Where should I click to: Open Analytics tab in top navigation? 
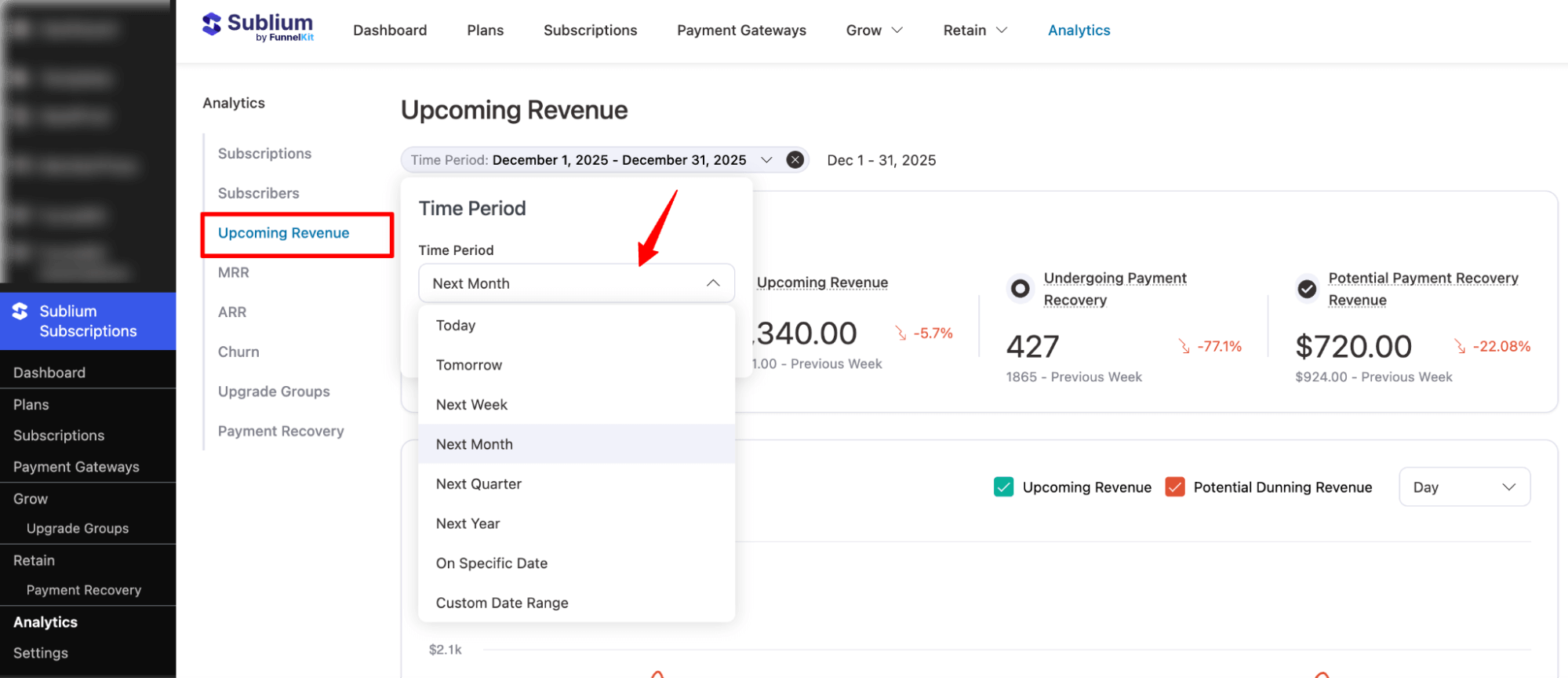1079,31
